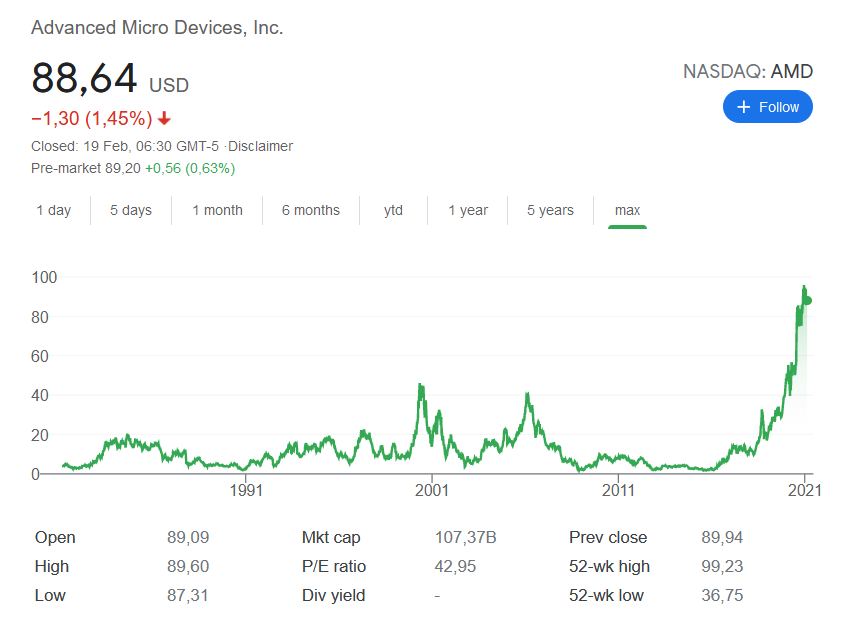Screen dimensions: 847x630
Task: Click the 52-wk high value 99,23
Action: click(x=722, y=566)
